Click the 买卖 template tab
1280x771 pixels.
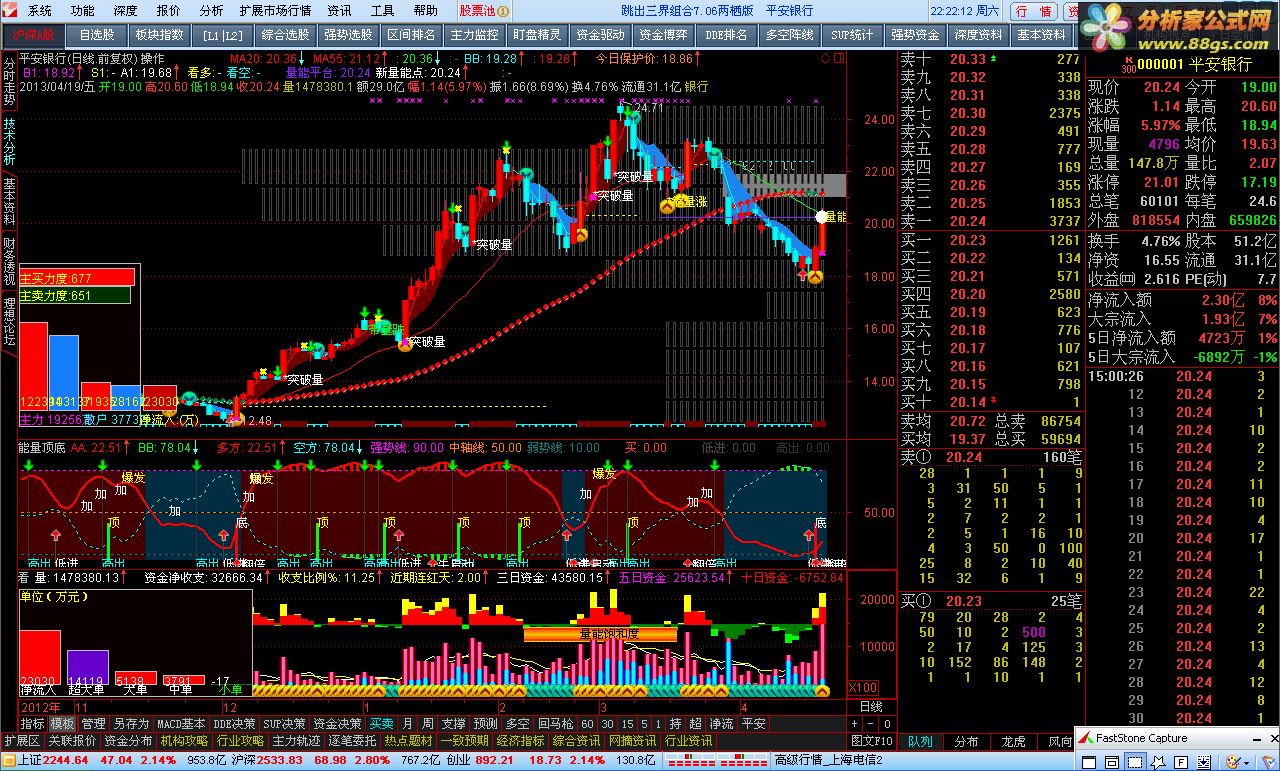[x=381, y=724]
